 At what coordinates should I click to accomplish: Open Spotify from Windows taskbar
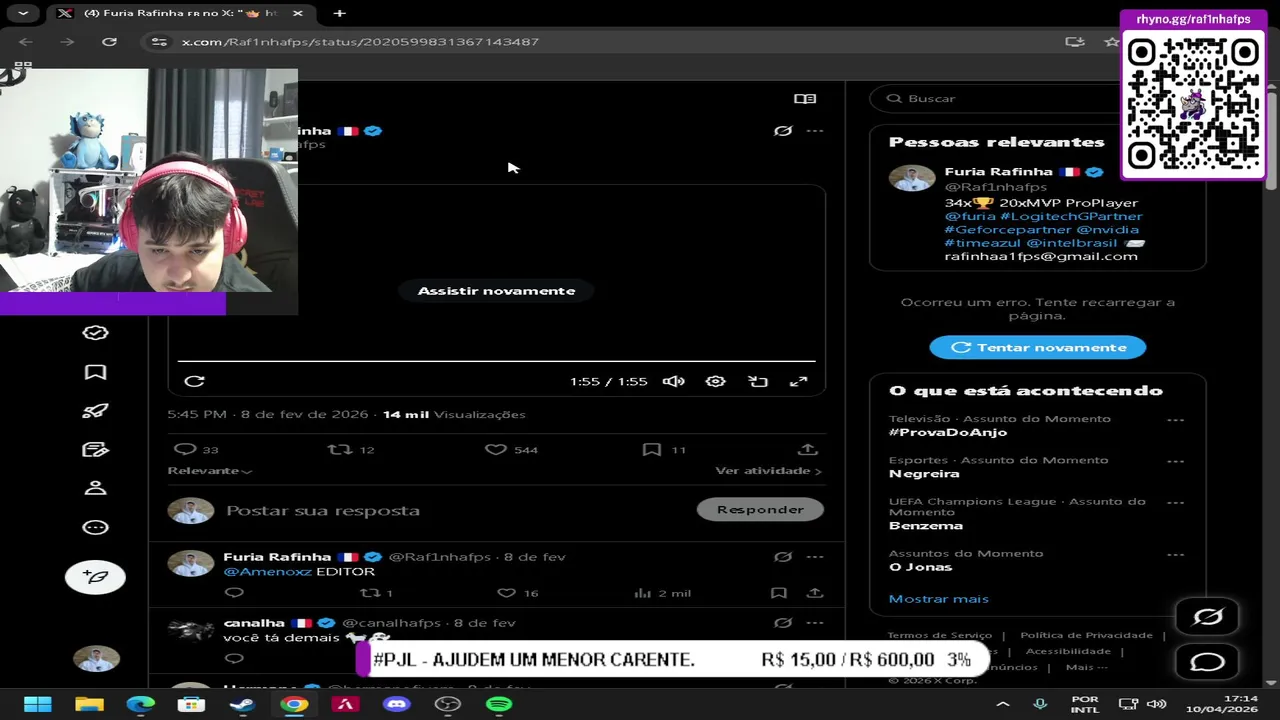point(499,705)
